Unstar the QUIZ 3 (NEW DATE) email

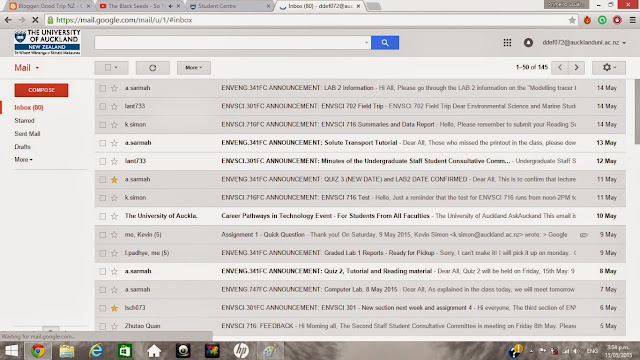(114, 180)
